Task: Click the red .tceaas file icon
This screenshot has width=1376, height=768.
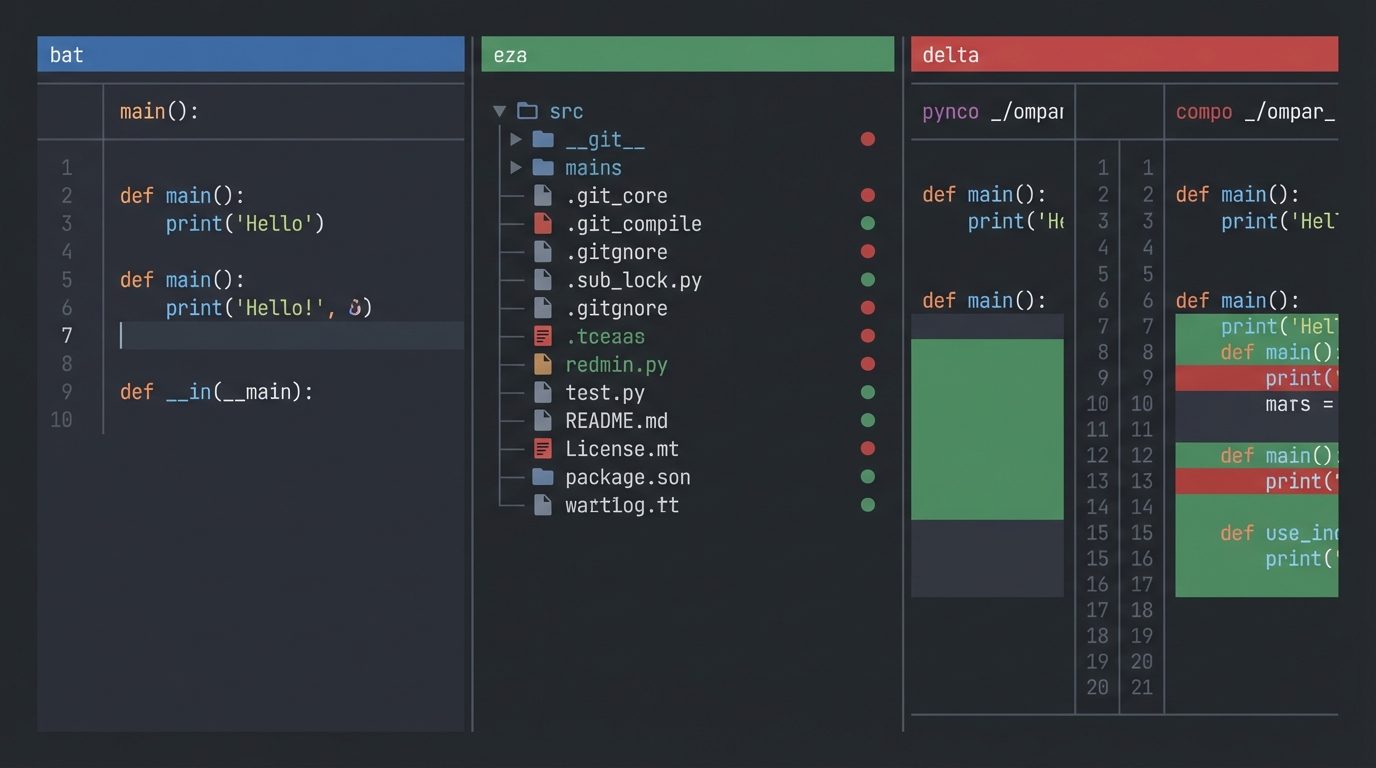Action: pos(543,336)
